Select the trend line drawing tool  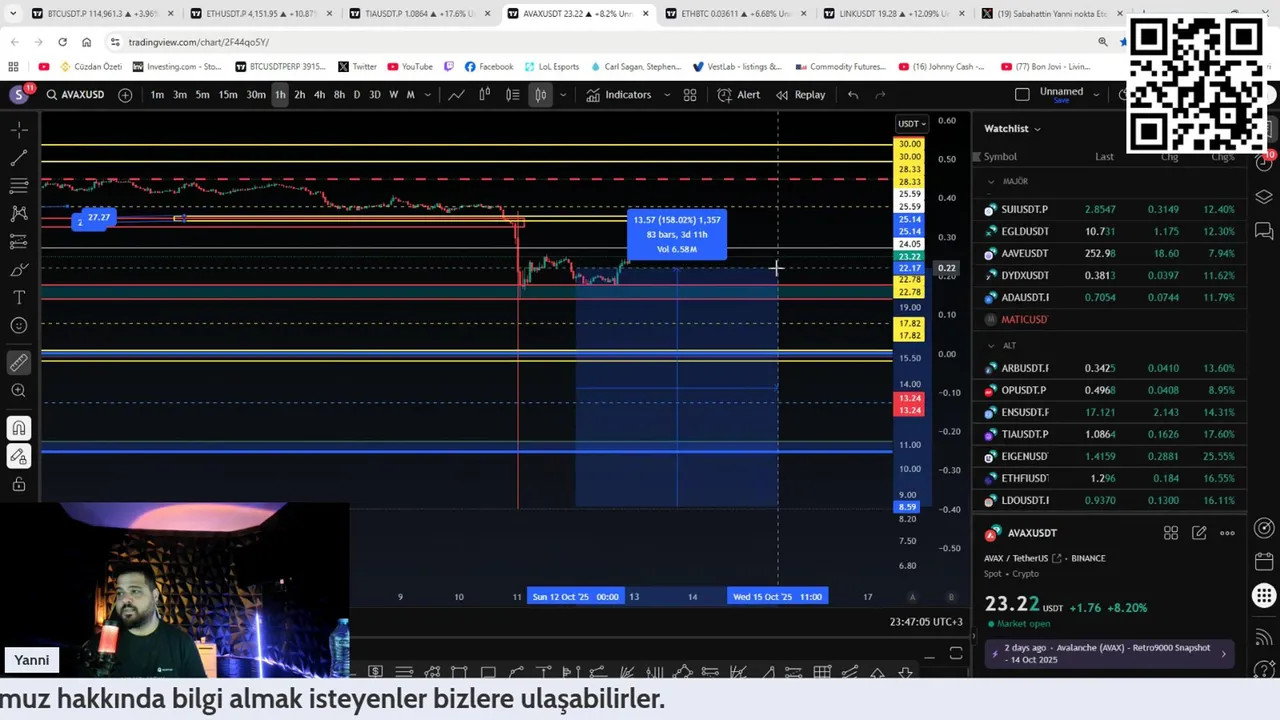(18, 158)
